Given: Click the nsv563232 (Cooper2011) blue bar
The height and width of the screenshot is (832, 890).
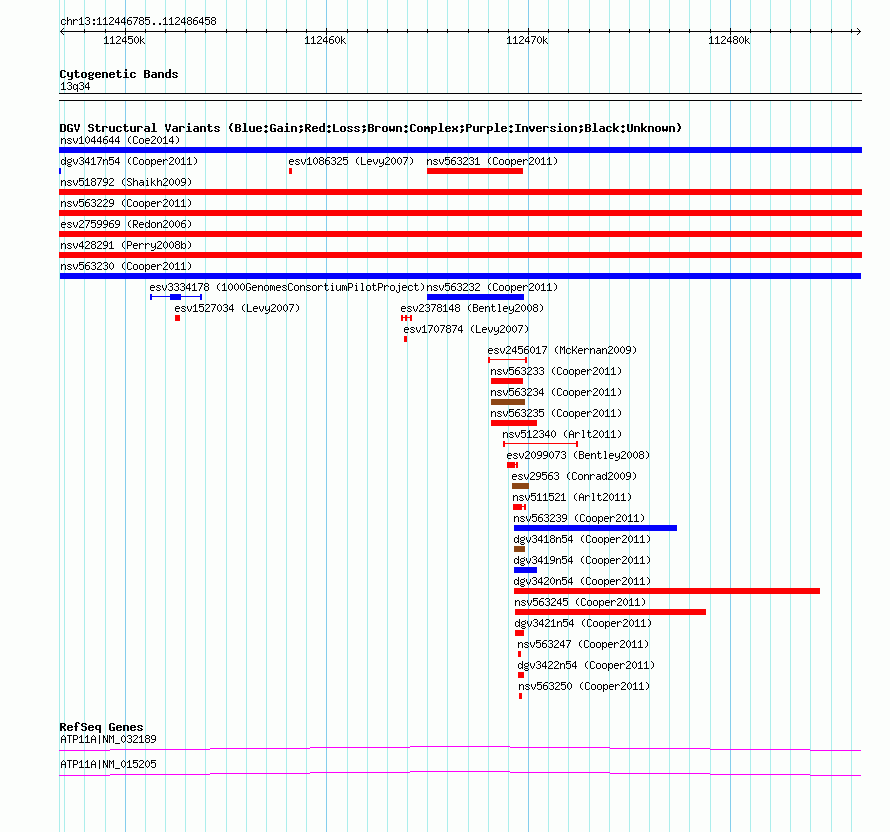Looking at the screenshot, I should pos(475,297).
